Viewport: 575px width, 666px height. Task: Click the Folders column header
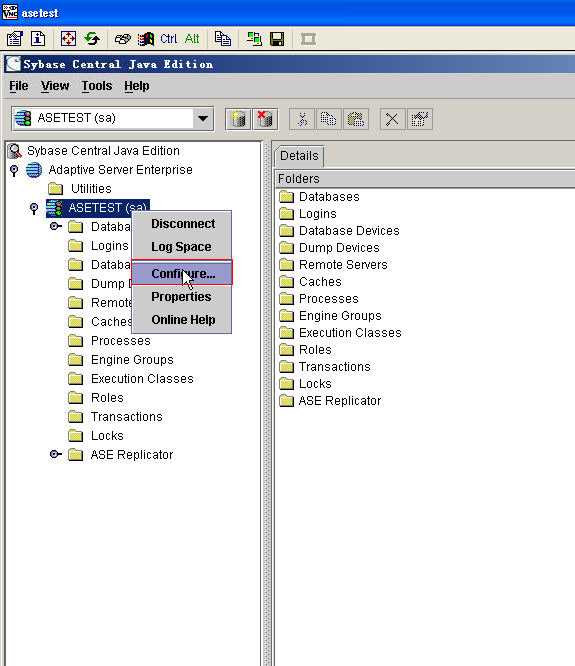click(x=425, y=179)
